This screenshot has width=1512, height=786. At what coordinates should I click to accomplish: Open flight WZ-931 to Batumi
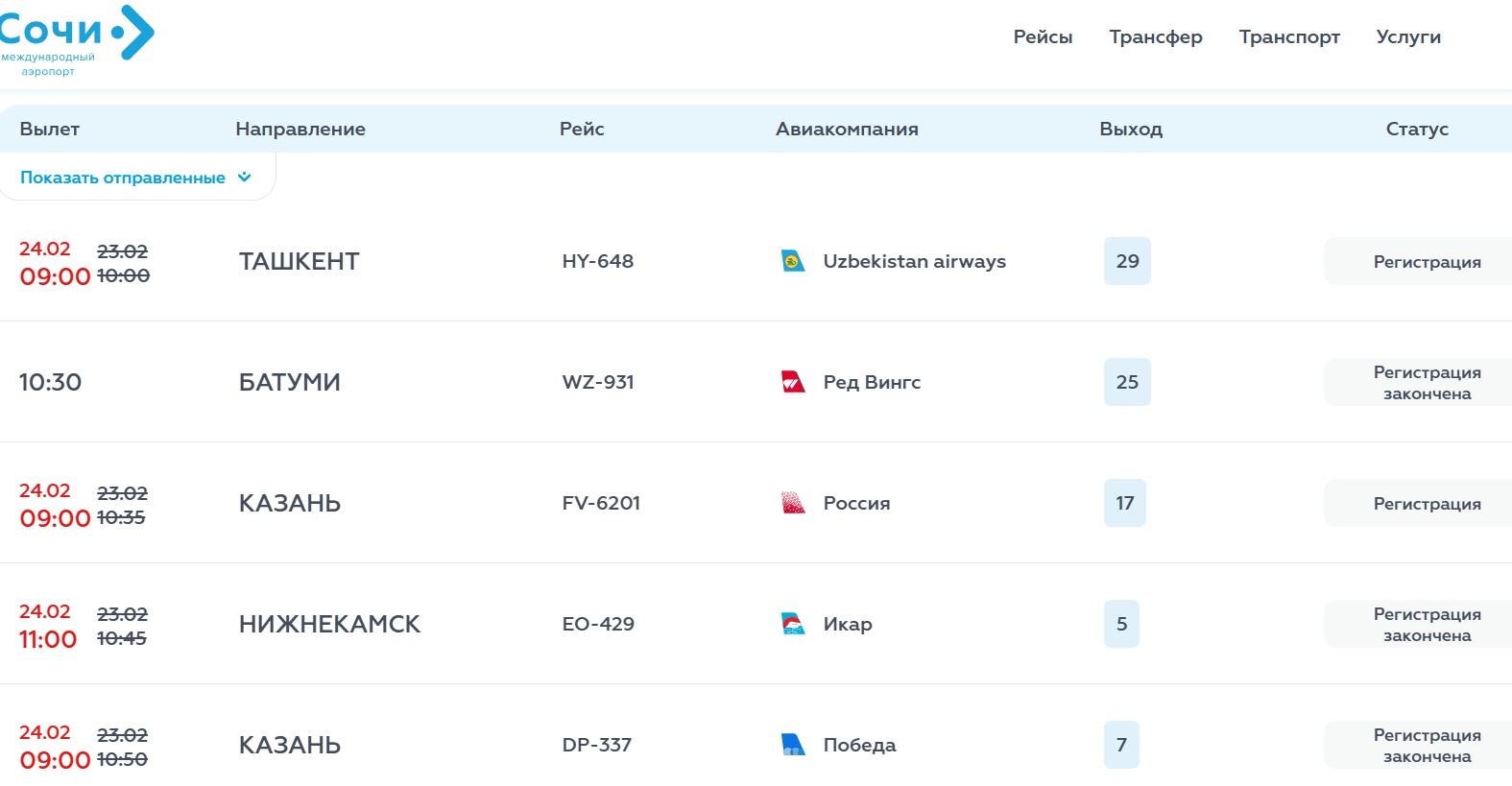597,382
